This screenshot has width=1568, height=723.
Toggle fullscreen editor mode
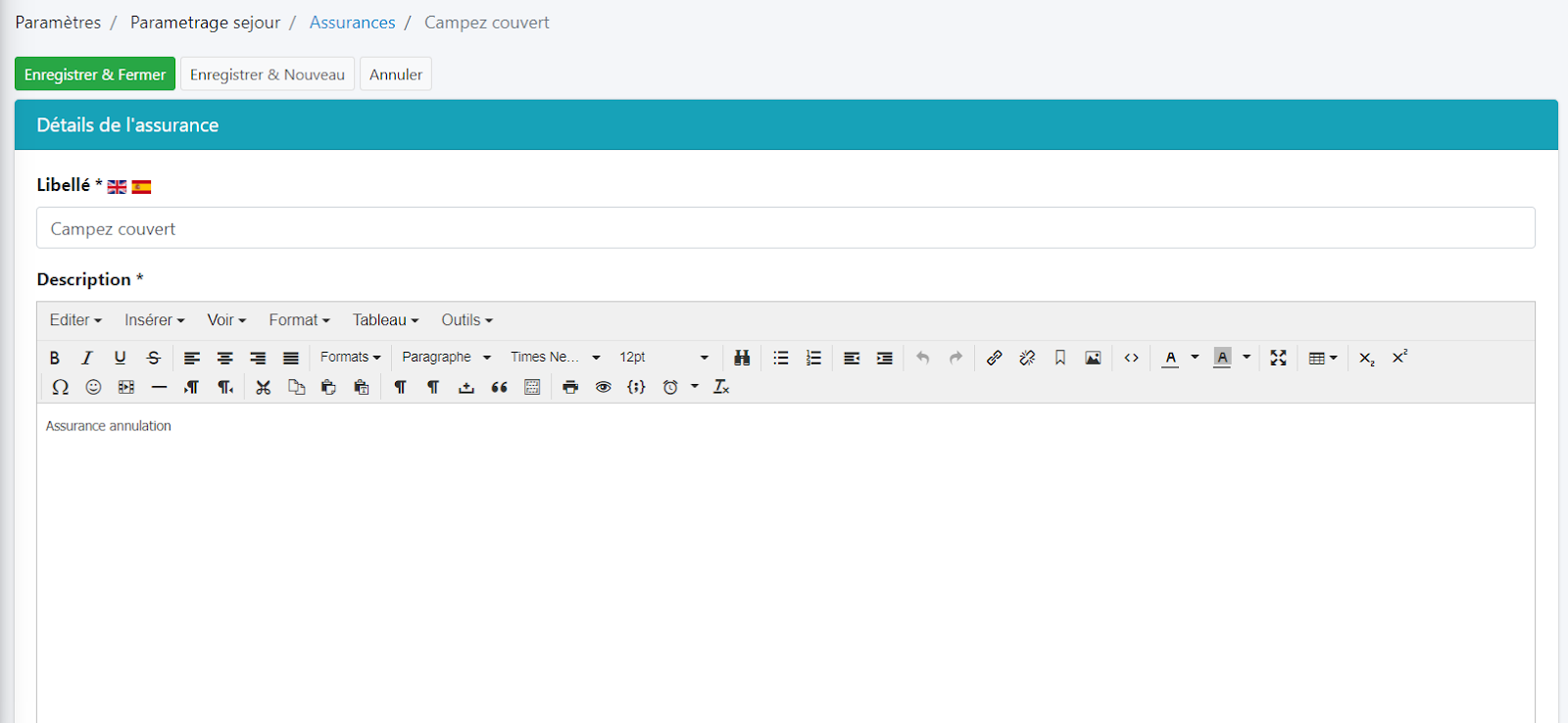coord(1278,358)
